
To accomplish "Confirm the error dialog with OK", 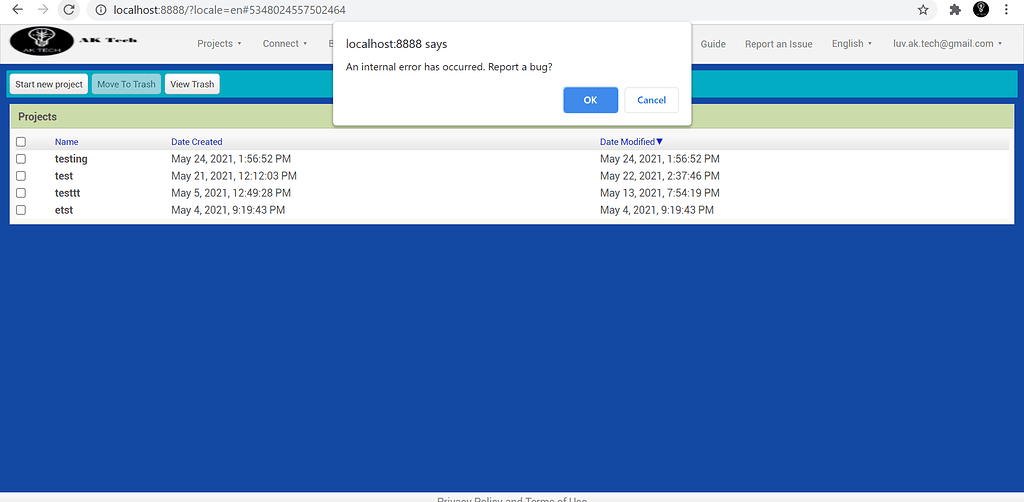I will [590, 100].
